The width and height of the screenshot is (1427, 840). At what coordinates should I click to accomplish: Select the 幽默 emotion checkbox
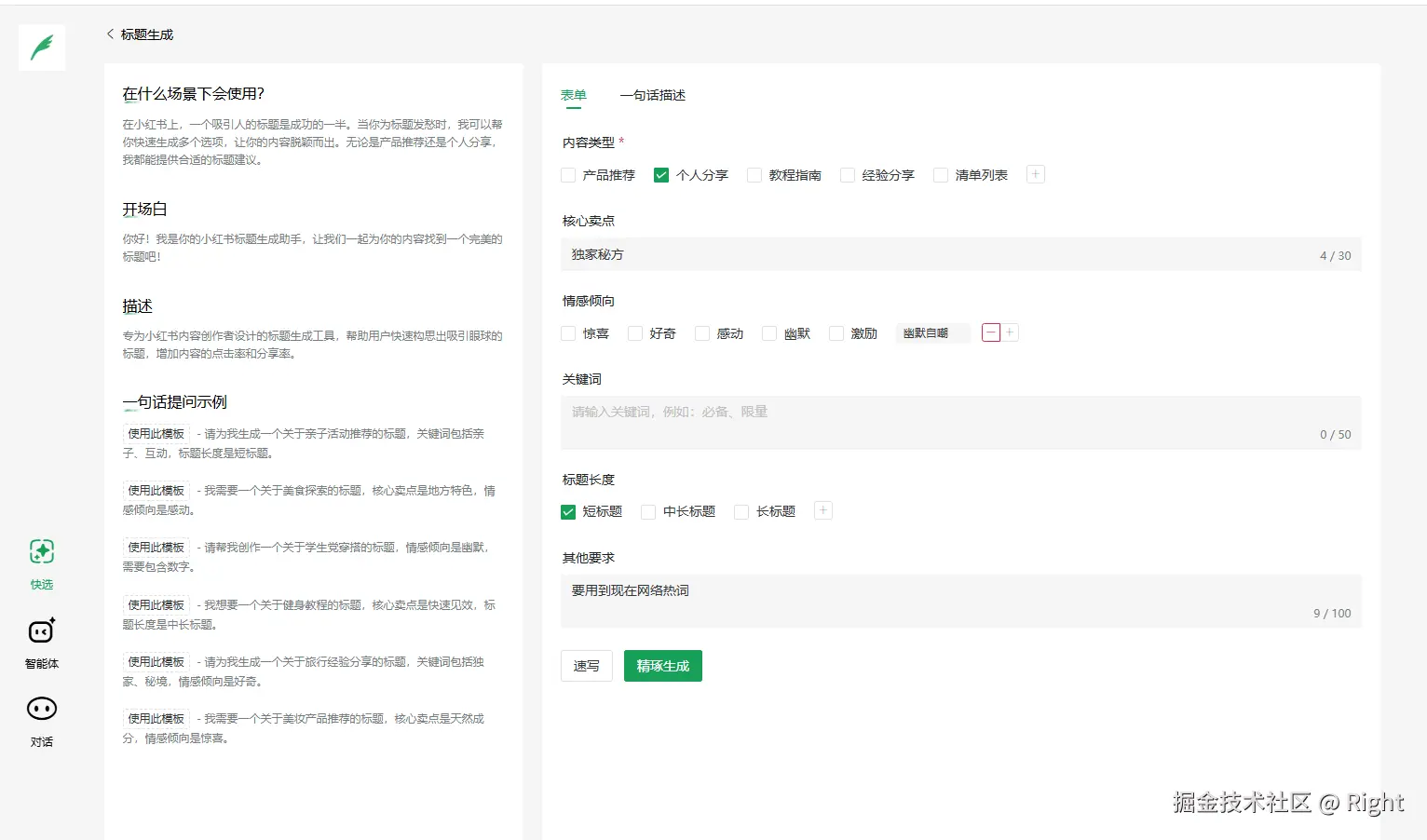click(769, 333)
